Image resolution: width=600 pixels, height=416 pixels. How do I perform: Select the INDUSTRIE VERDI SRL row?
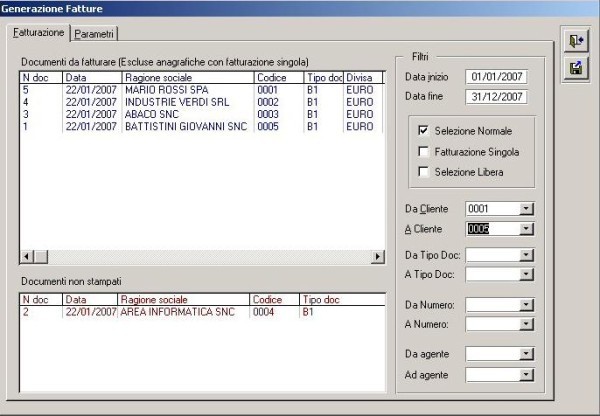[x=201, y=102]
